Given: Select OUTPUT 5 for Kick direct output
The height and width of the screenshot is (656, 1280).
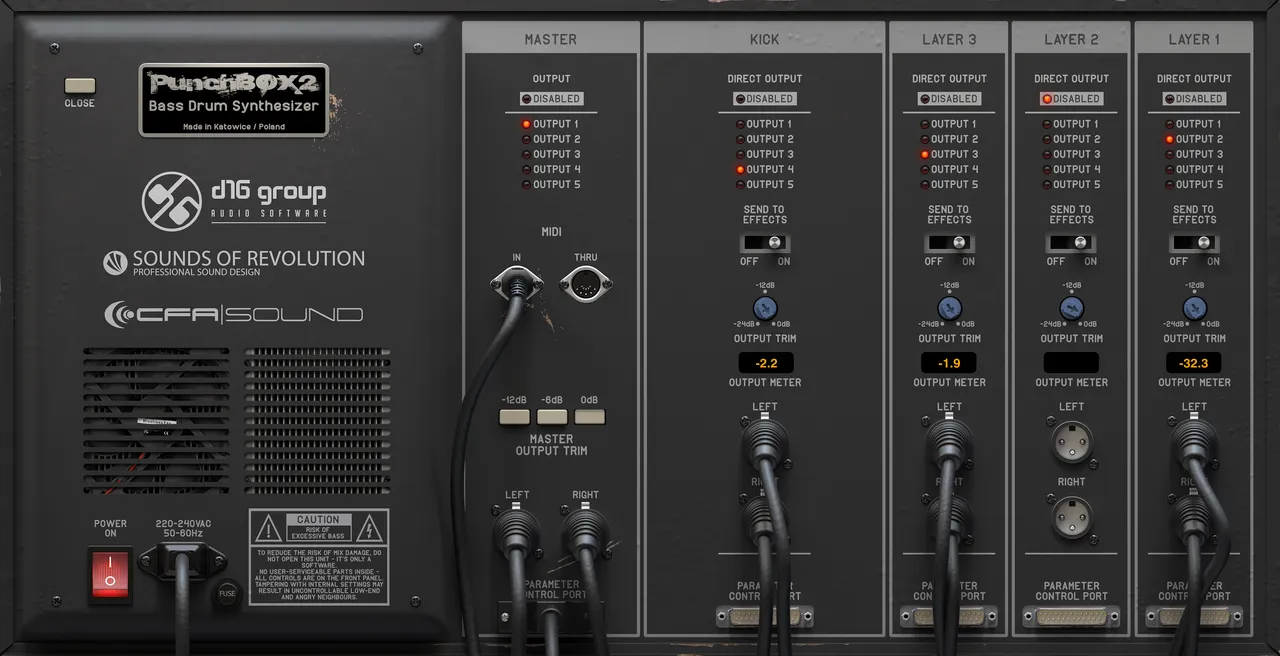Looking at the screenshot, I should [x=764, y=184].
